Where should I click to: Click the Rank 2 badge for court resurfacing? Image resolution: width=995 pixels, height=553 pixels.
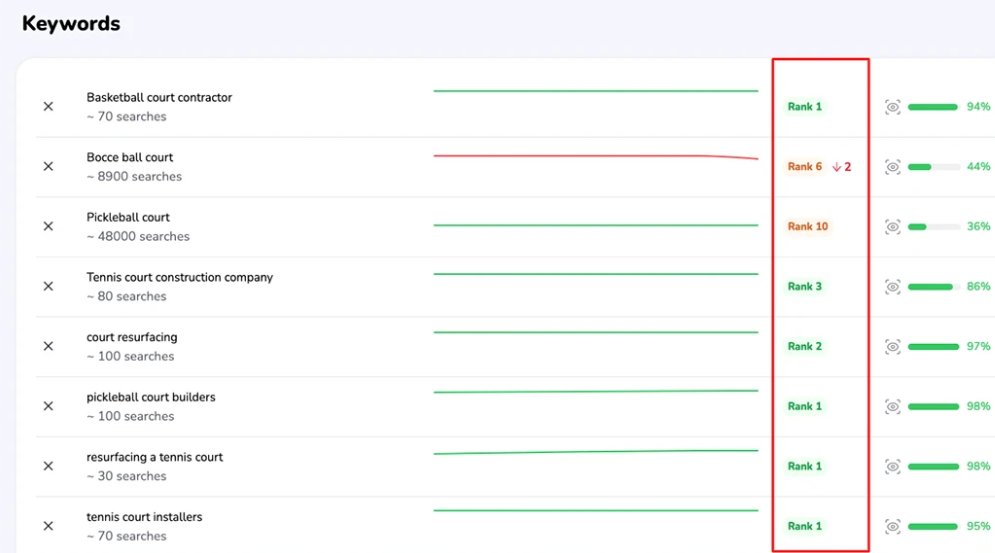point(804,347)
